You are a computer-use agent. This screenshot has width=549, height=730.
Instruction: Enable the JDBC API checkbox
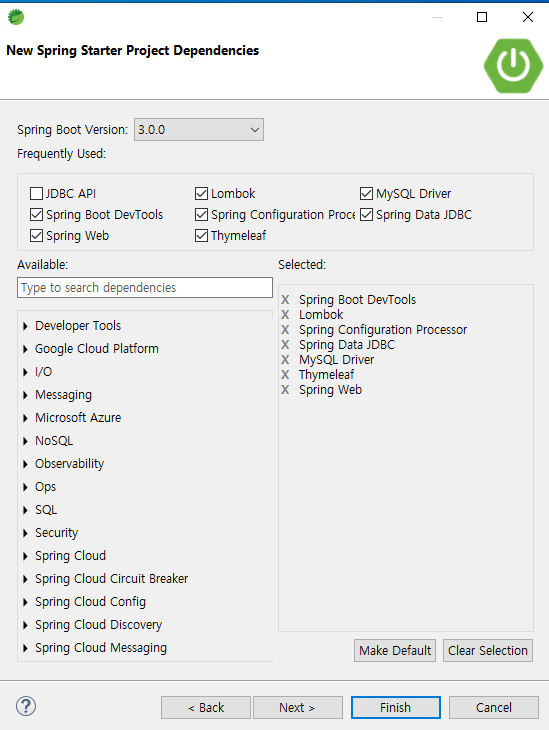tap(36, 193)
